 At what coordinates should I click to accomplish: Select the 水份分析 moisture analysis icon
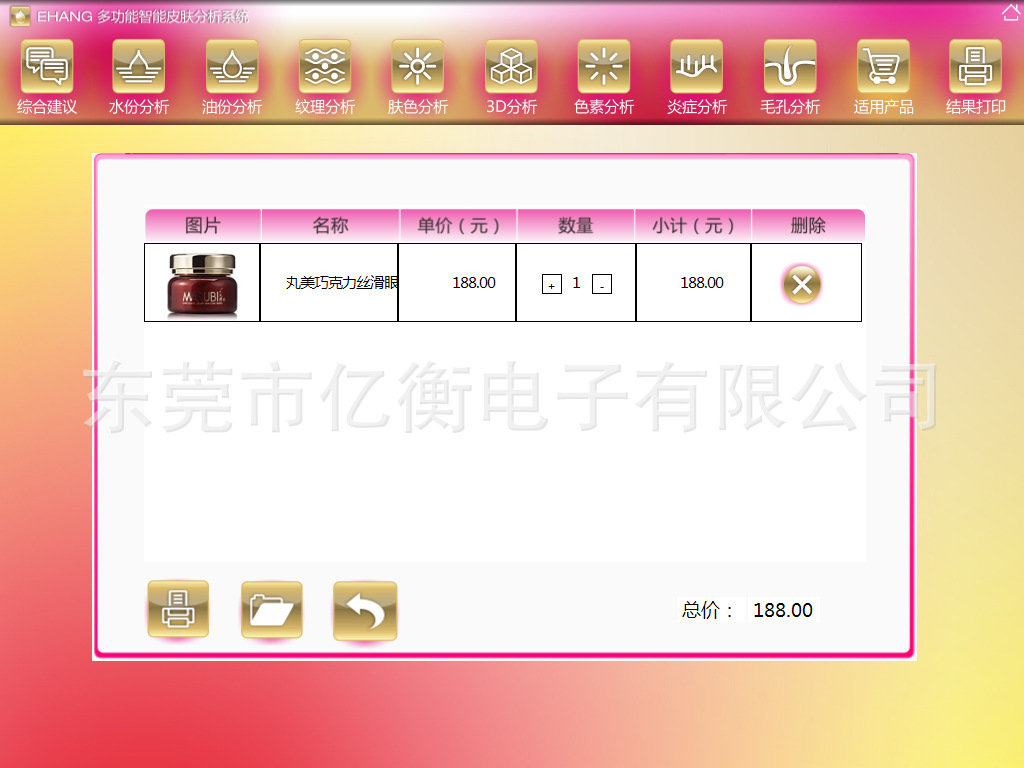[x=139, y=67]
